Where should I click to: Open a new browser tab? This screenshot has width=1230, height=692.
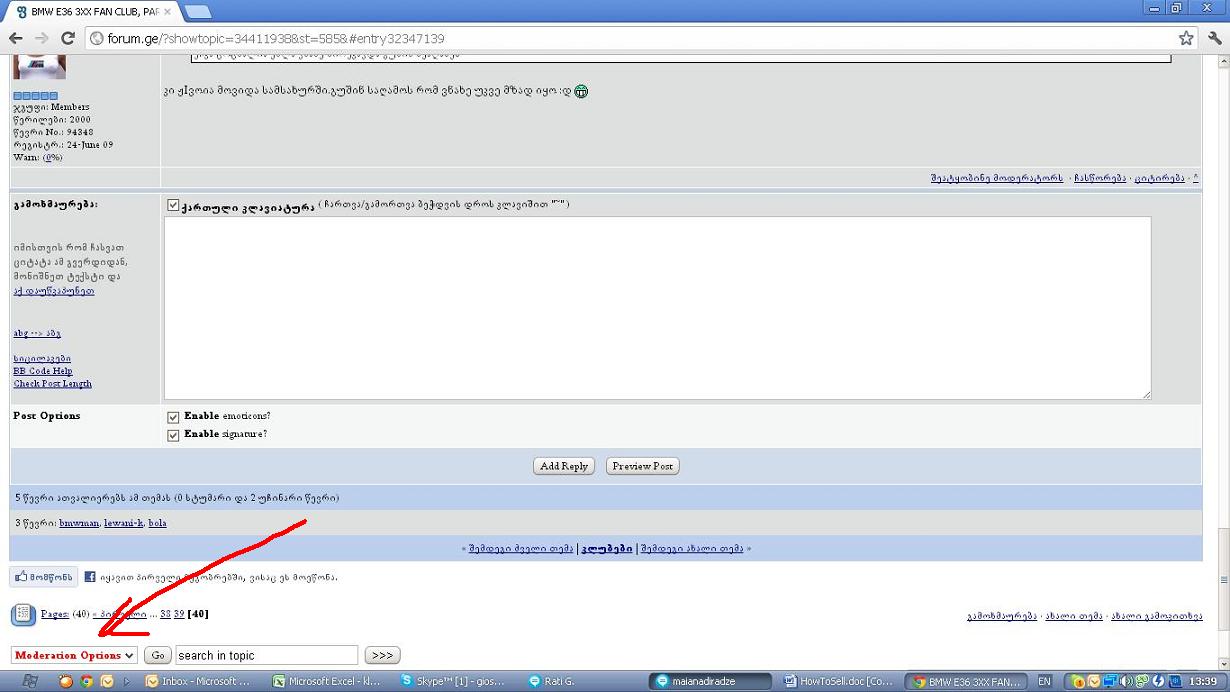pos(198,12)
